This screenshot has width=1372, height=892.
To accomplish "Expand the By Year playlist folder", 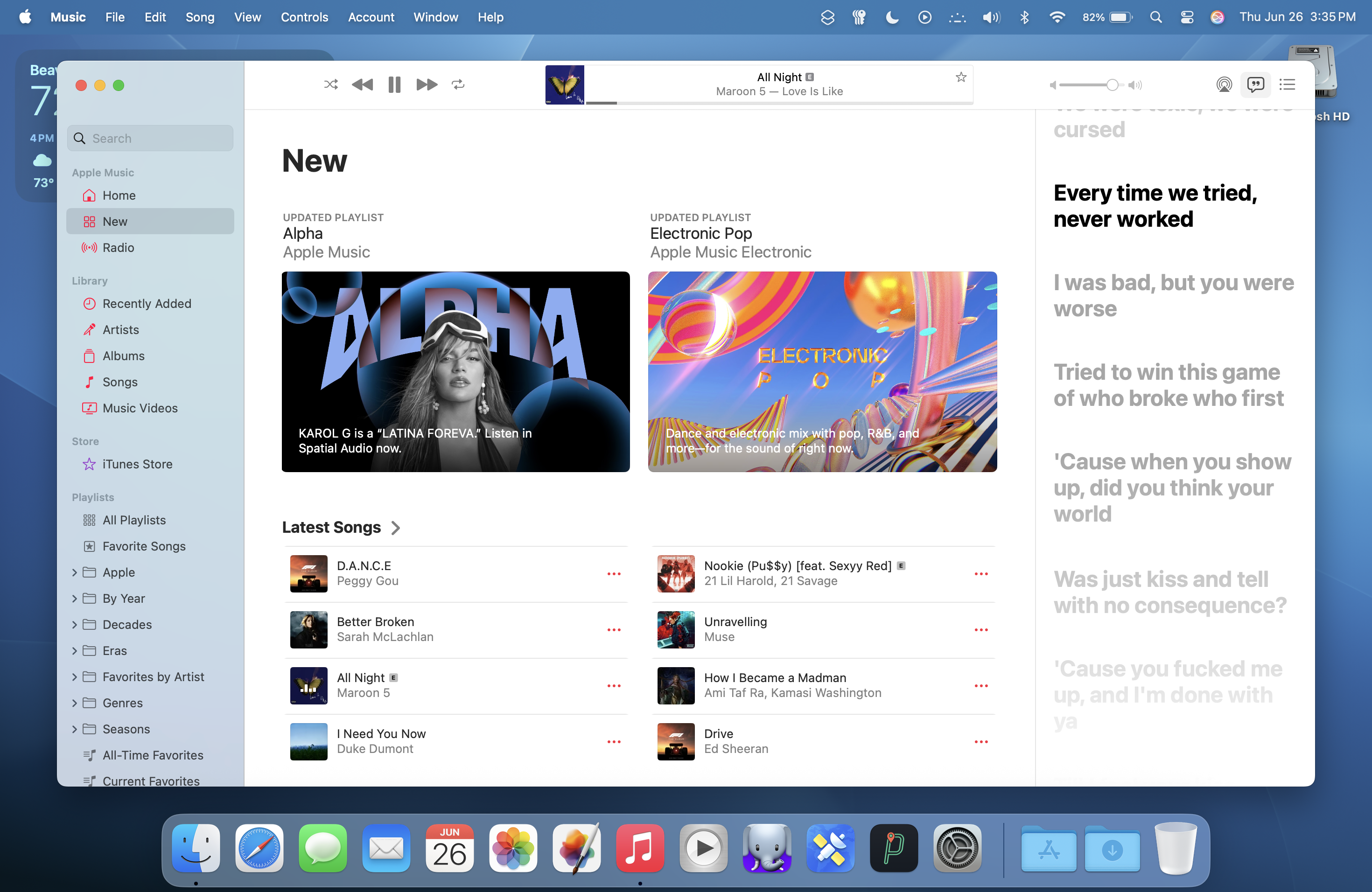I will click(74, 599).
